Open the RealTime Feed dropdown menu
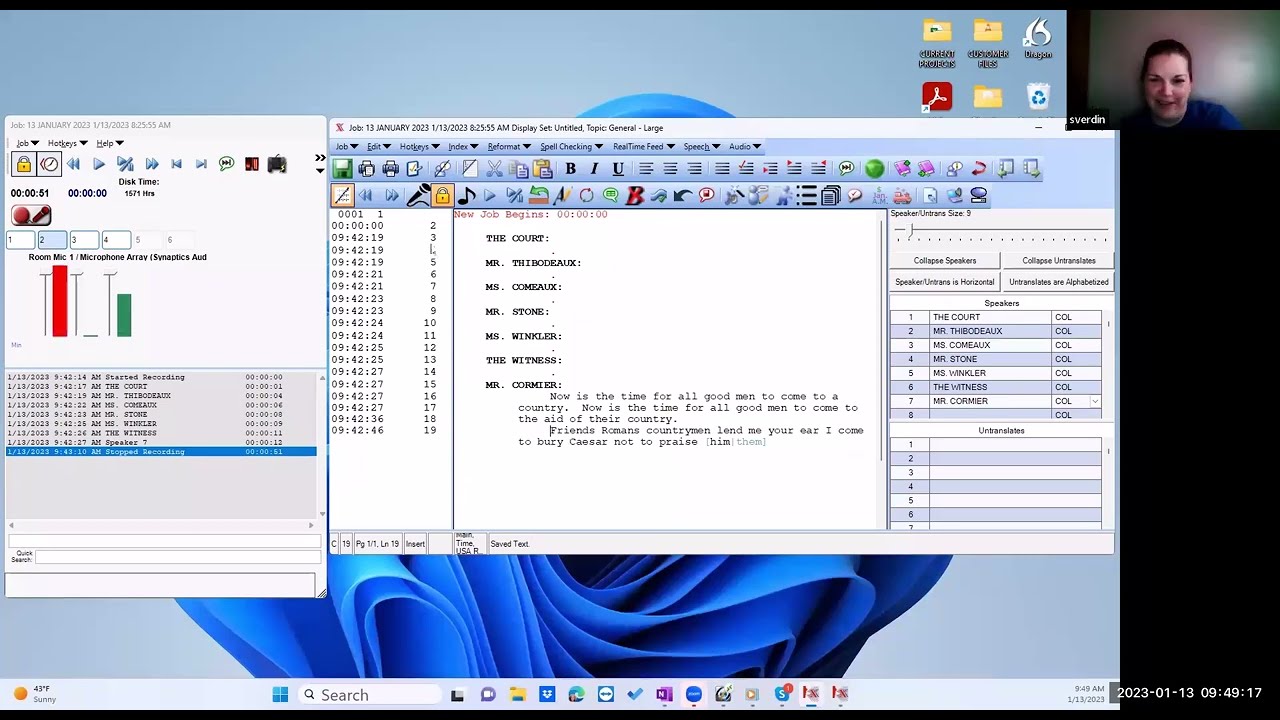This screenshot has height=720, width=1280. (642, 147)
